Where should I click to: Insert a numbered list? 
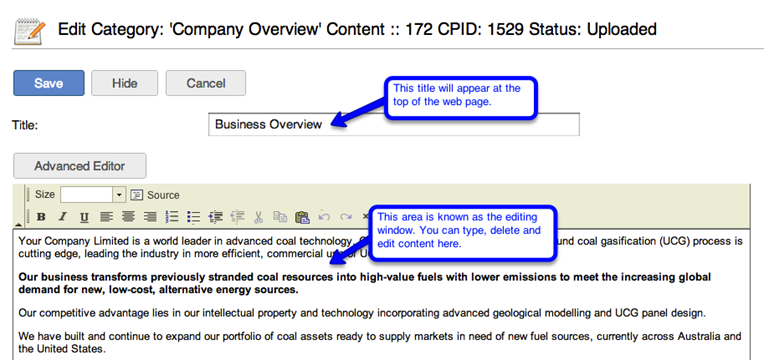click(172, 217)
